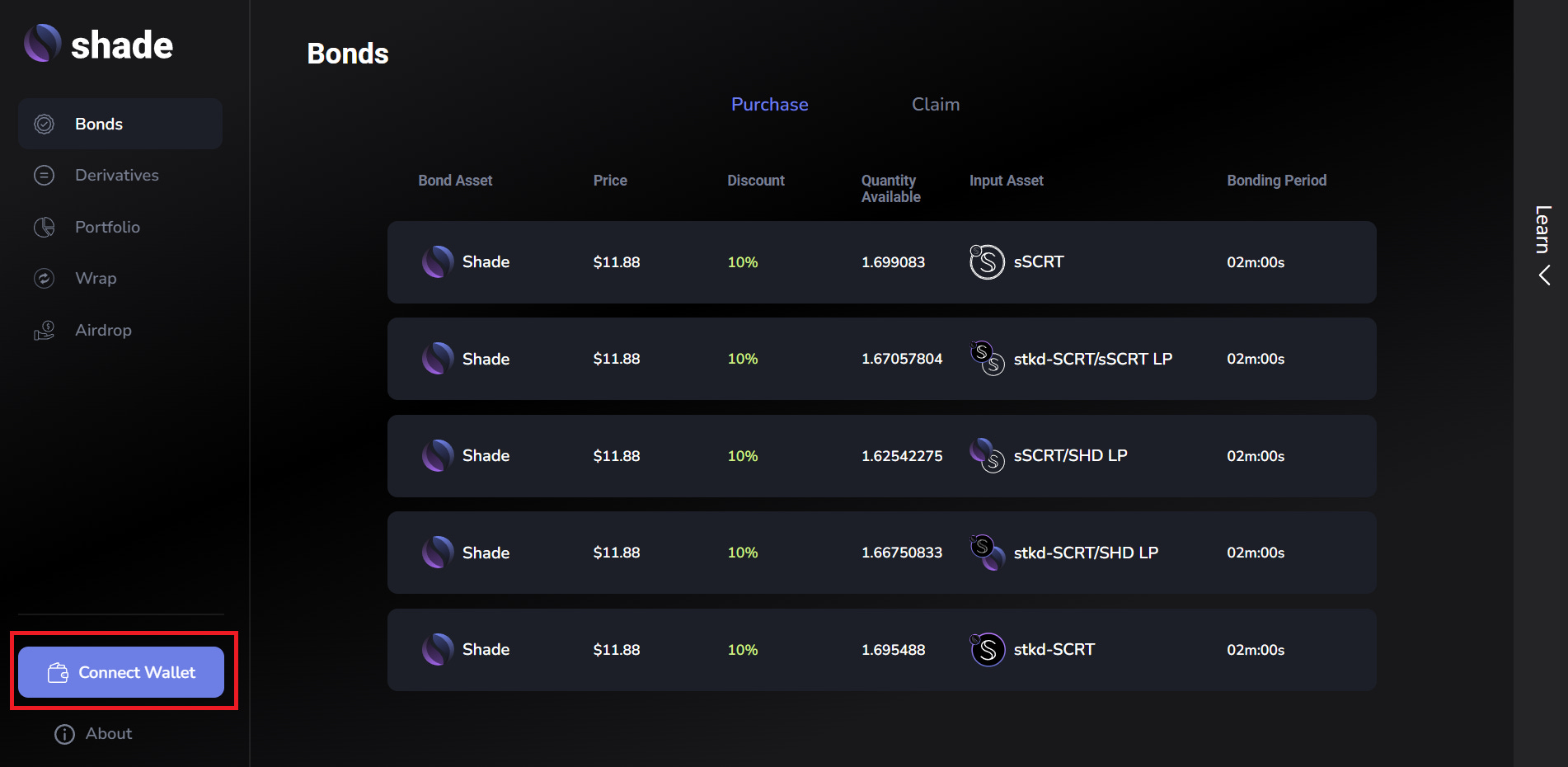Click the Airdrop hand icon

coord(44,331)
